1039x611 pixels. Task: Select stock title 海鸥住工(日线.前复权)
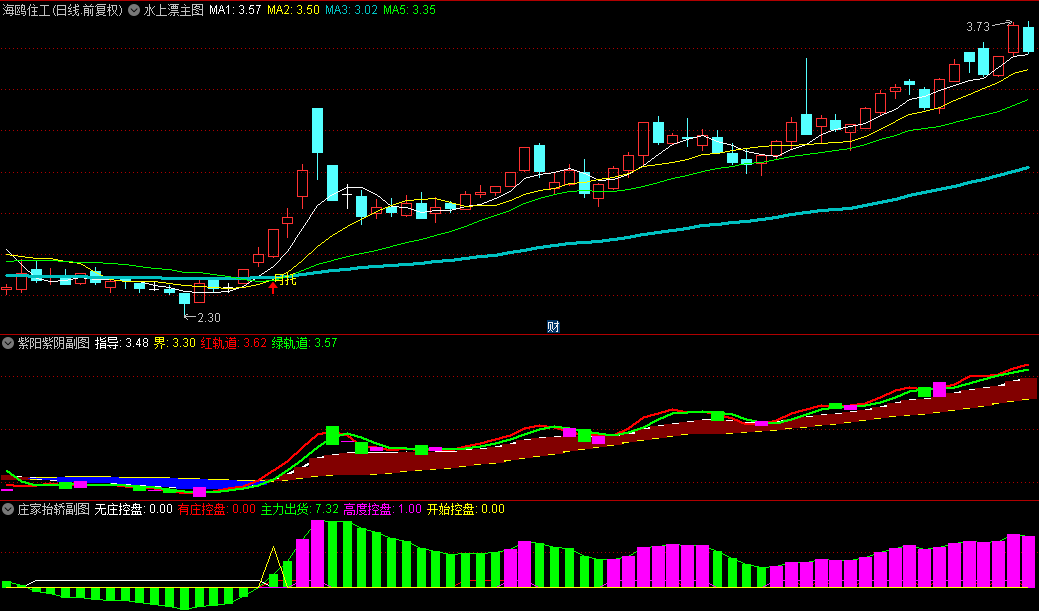[62, 11]
